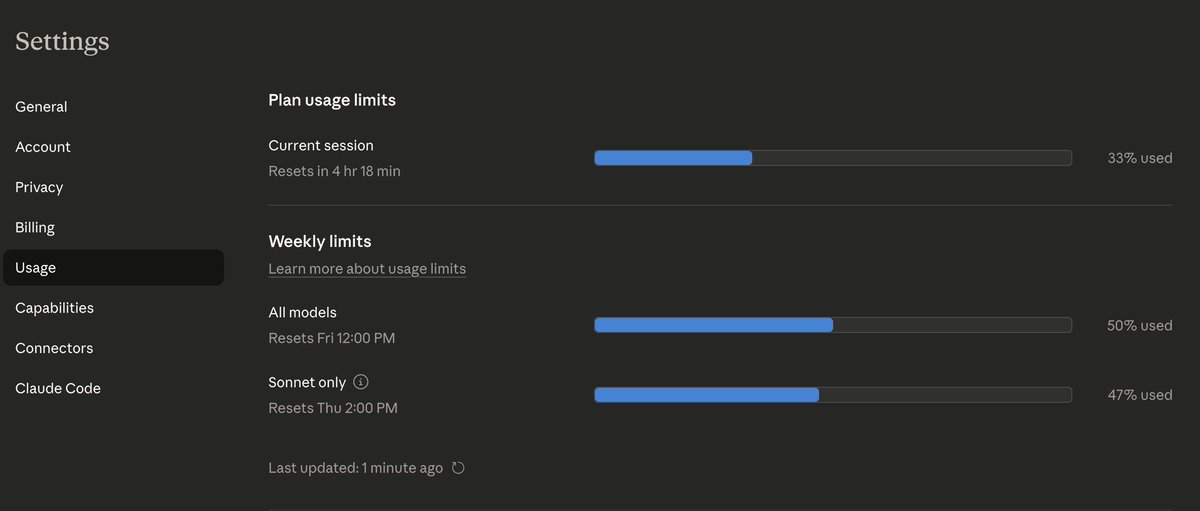
Task: Click the 50% used label
Action: tap(1139, 325)
